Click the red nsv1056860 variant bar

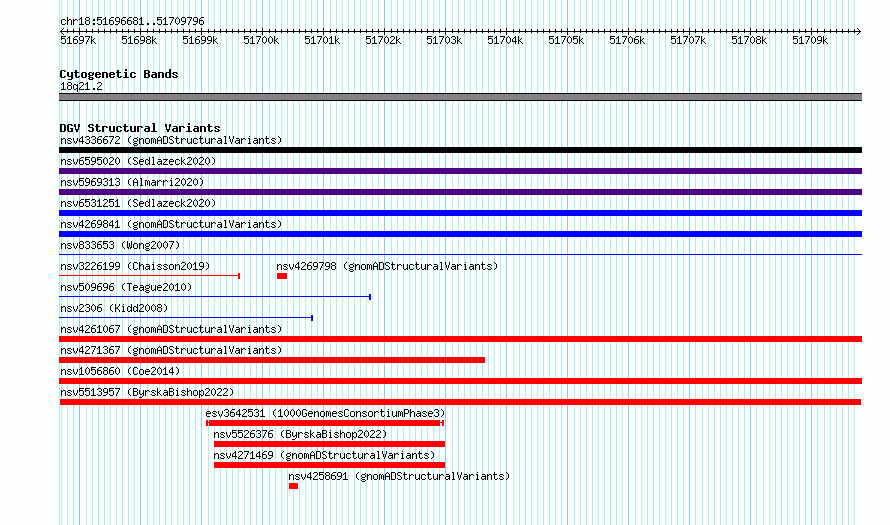[460, 381]
